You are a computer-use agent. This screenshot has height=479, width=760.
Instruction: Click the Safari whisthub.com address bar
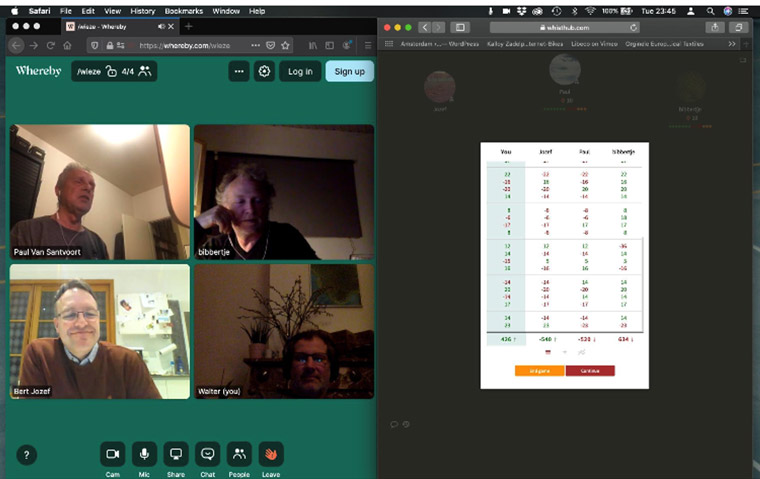pyautogui.click(x=565, y=28)
